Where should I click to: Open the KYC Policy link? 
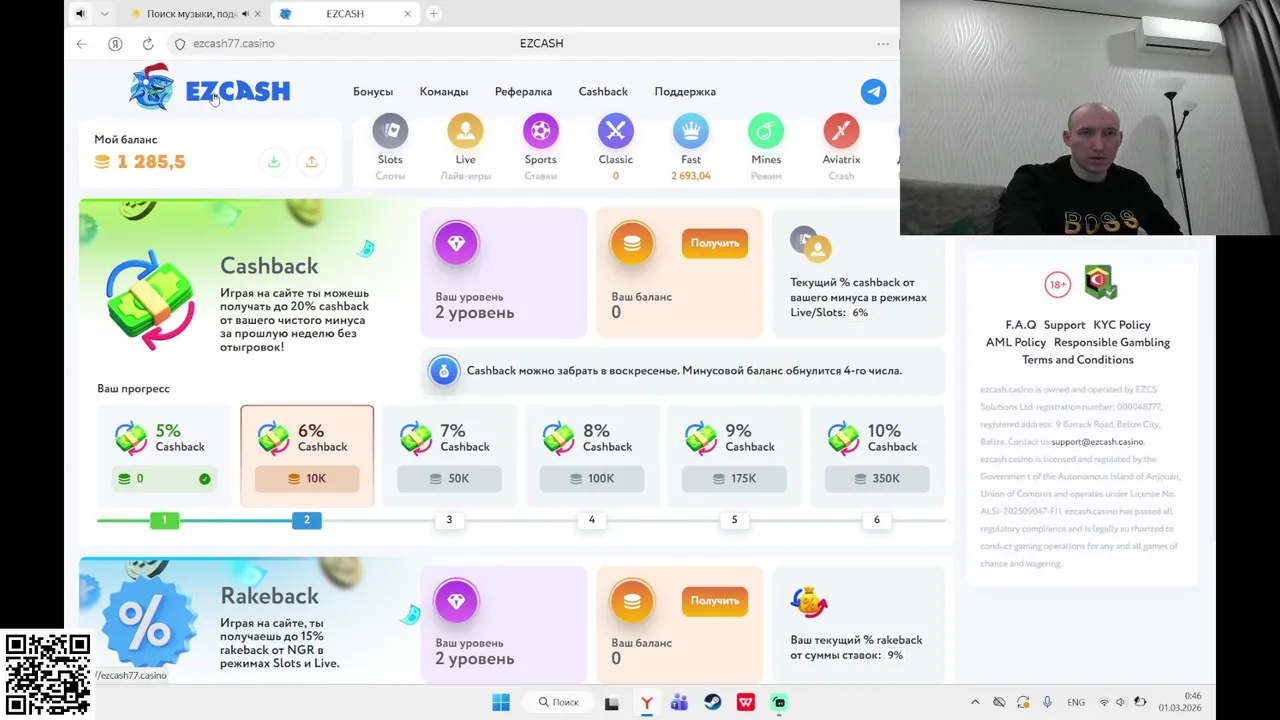click(x=1122, y=325)
